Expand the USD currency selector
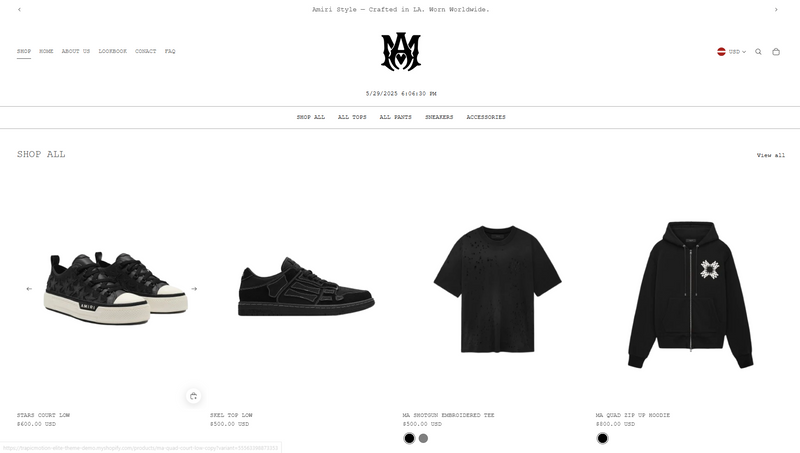 click(x=731, y=52)
